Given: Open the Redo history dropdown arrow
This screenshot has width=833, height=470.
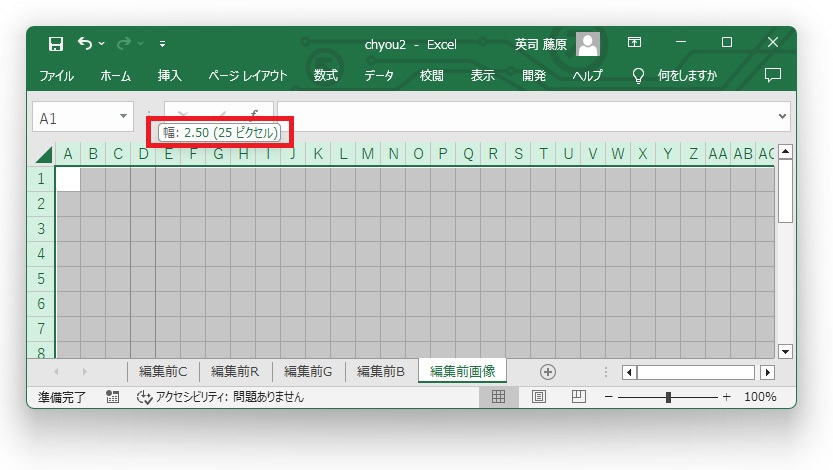Looking at the screenshot, I should pyautogui.click(x=141, y=44).
